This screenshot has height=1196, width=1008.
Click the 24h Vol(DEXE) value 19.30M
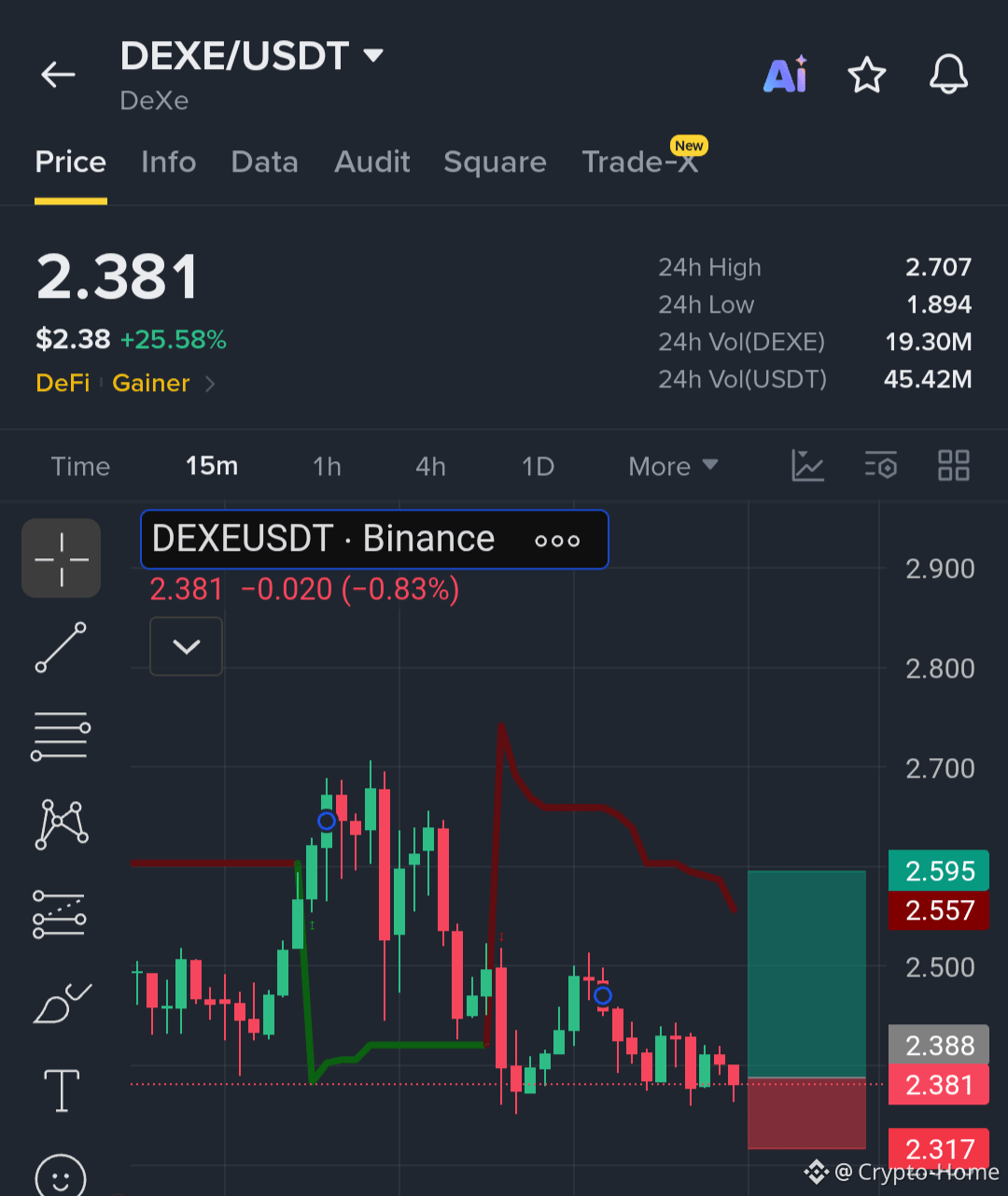(x=929, y=342)
